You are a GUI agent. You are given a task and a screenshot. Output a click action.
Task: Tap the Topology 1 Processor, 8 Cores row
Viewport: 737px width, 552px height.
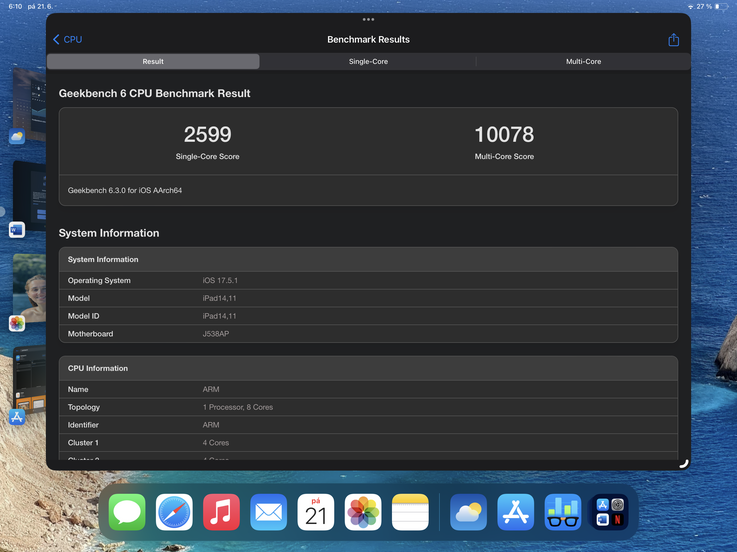click(x=368, y=407)
